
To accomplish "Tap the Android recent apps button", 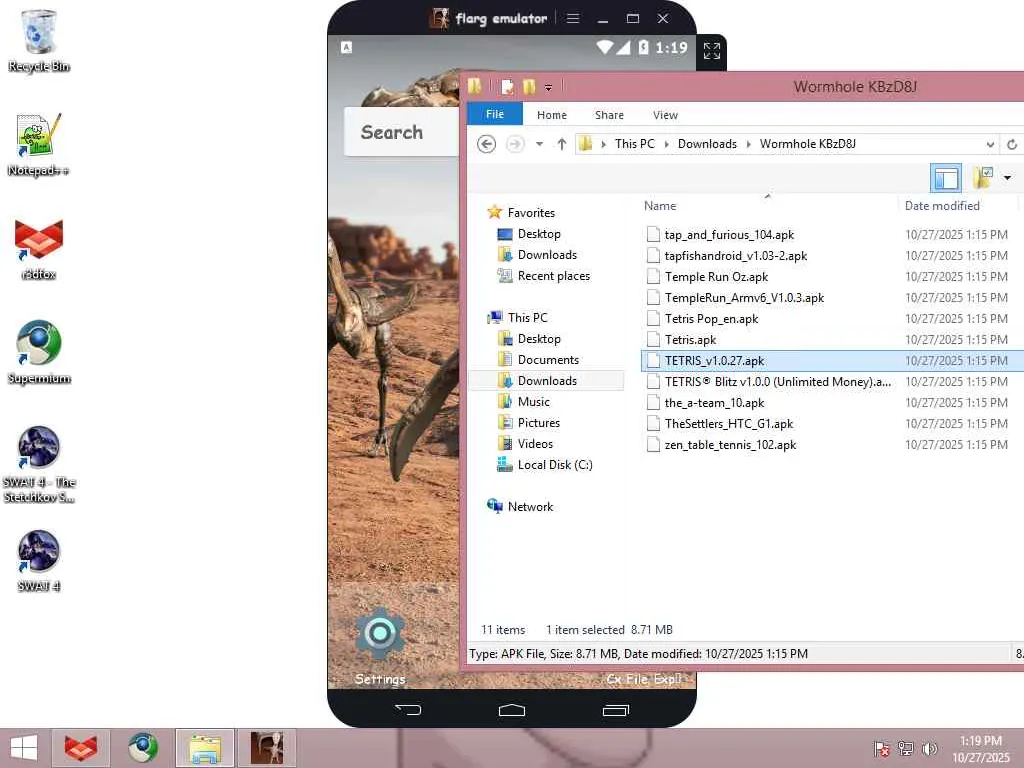I will click(x=615, y=709).
